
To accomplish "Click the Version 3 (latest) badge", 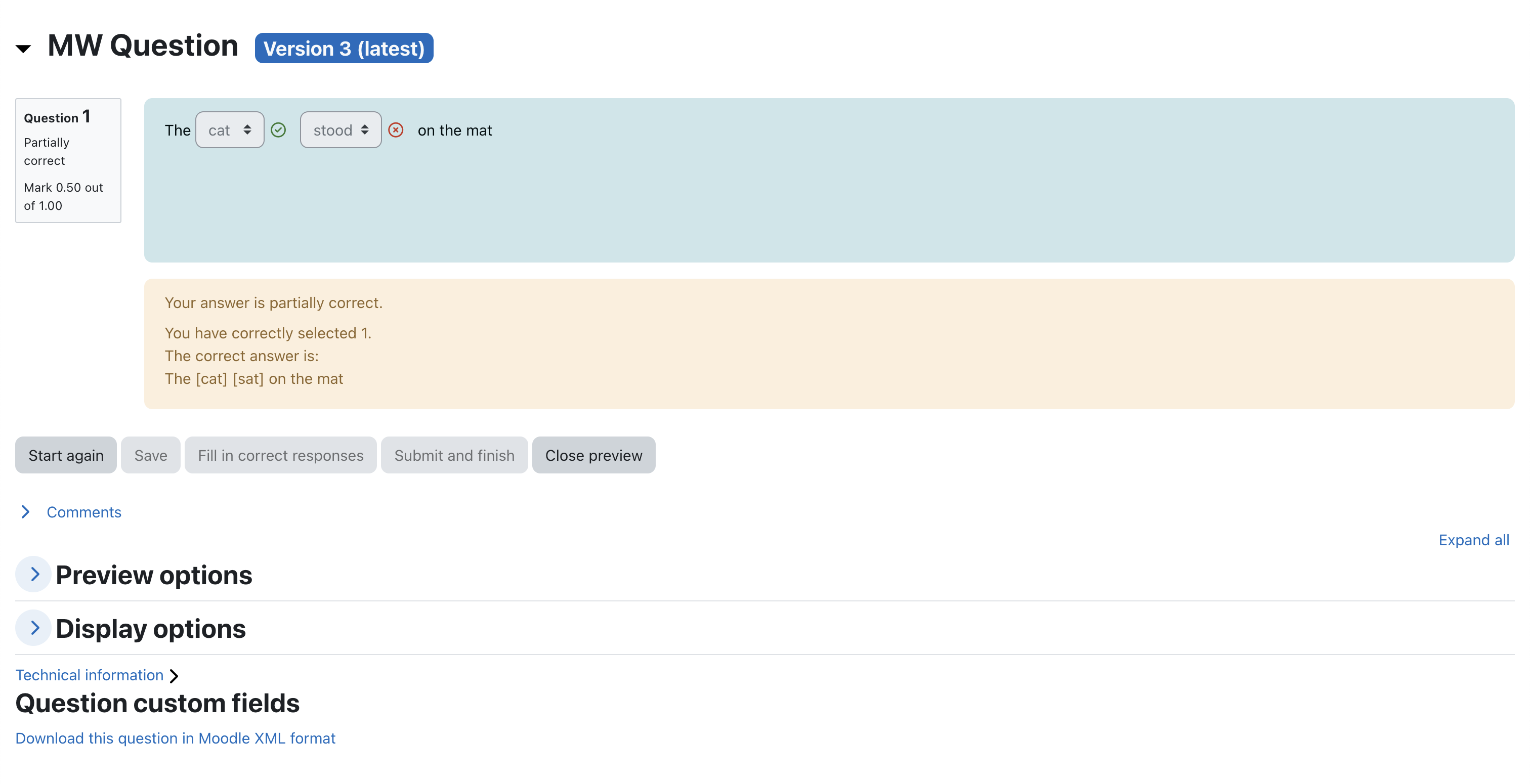I will click(344, 48).
